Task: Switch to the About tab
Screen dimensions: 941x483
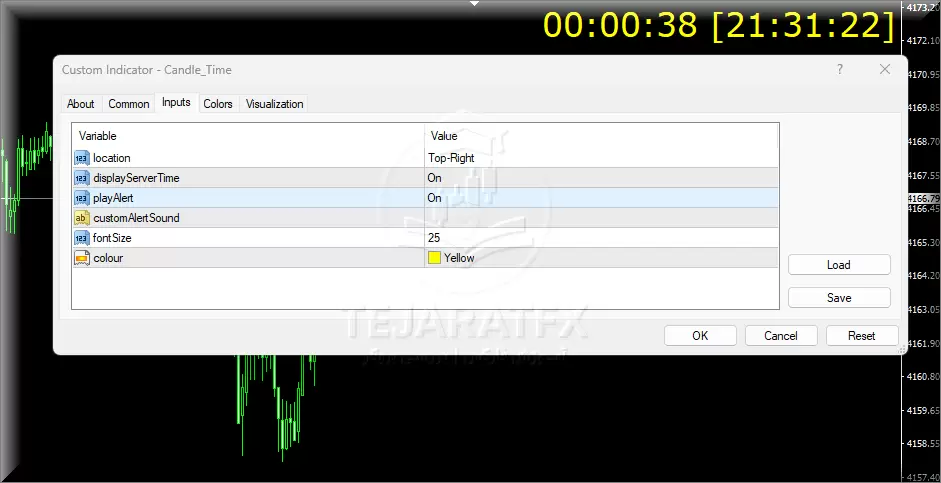Action: [x=80, y=104]
